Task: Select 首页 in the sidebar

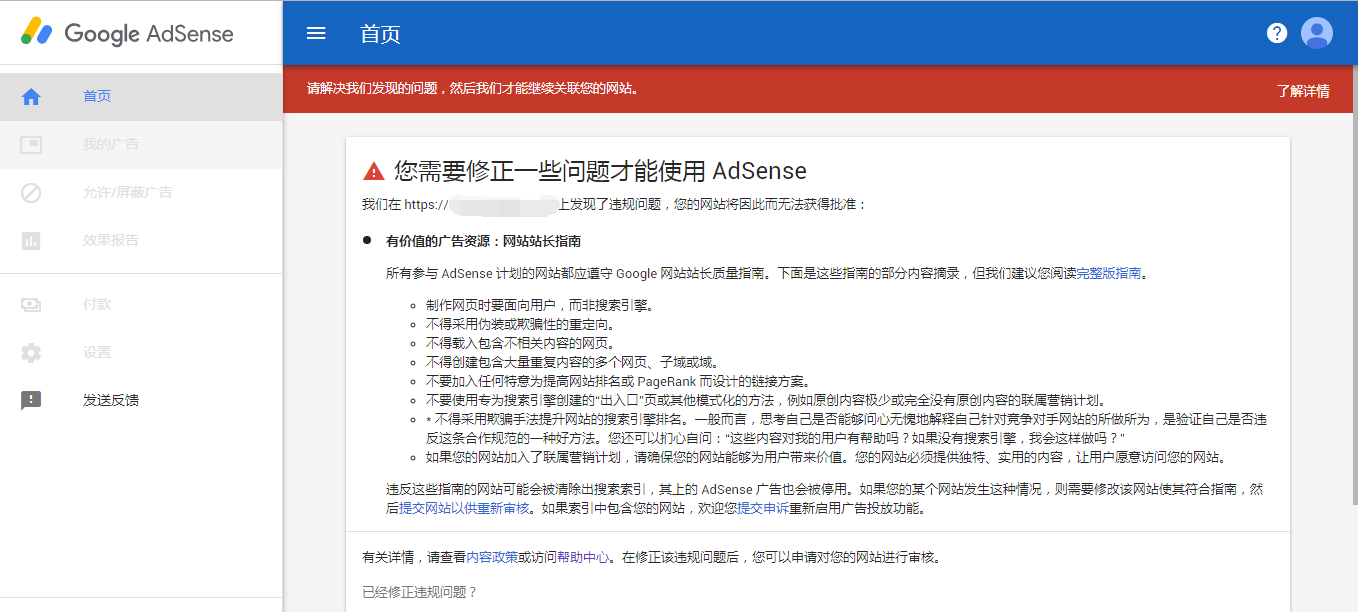Action: tap(141, 97)
